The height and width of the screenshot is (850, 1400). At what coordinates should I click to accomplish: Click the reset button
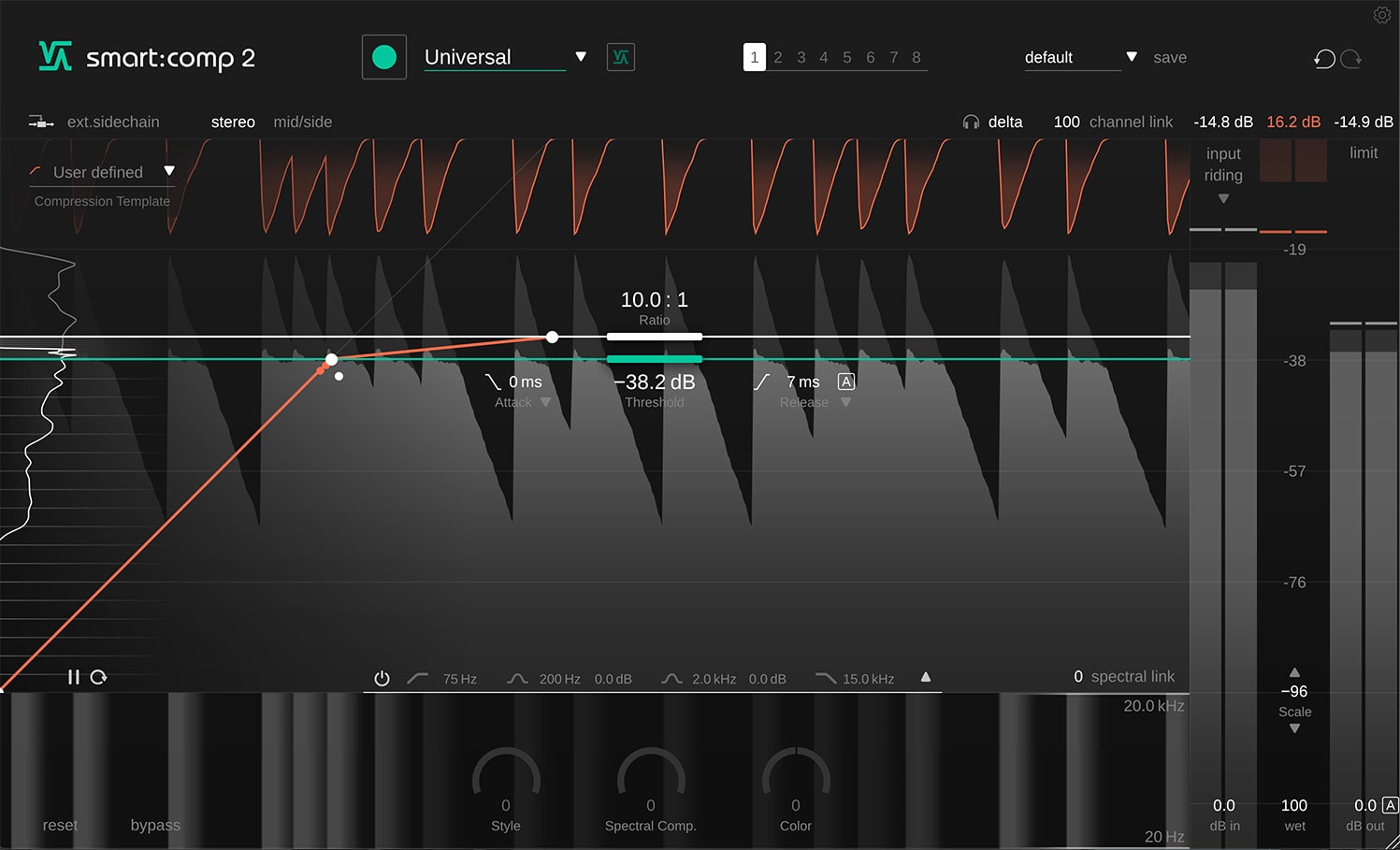click(60, 825)
